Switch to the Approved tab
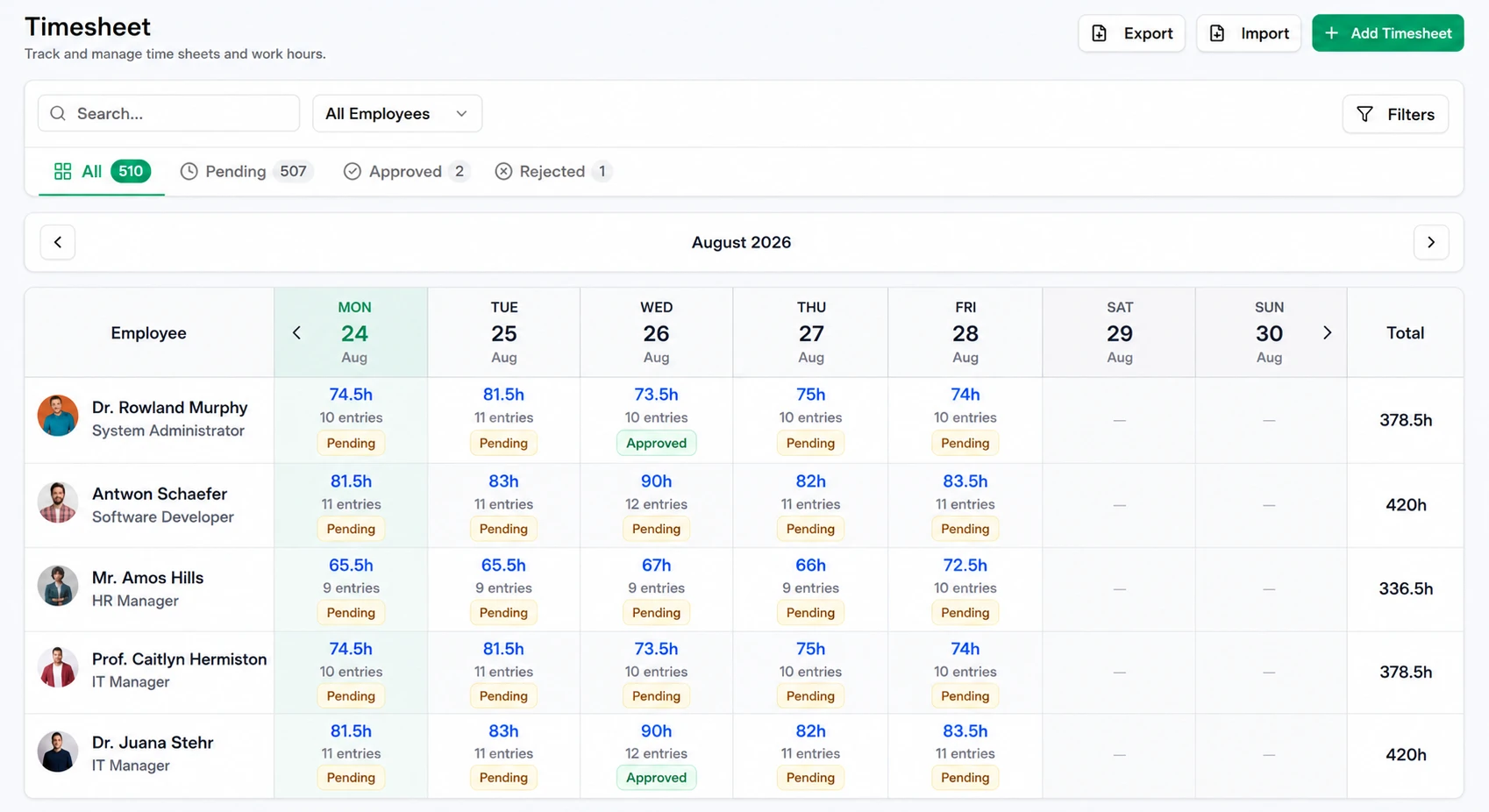This screenshot has width=1489, height=812. pyautogui.click(x=407, y=171)
